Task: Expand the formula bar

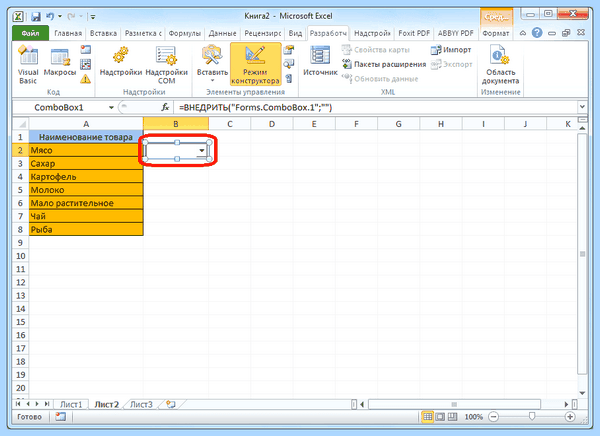Action: tap(582, 107)
